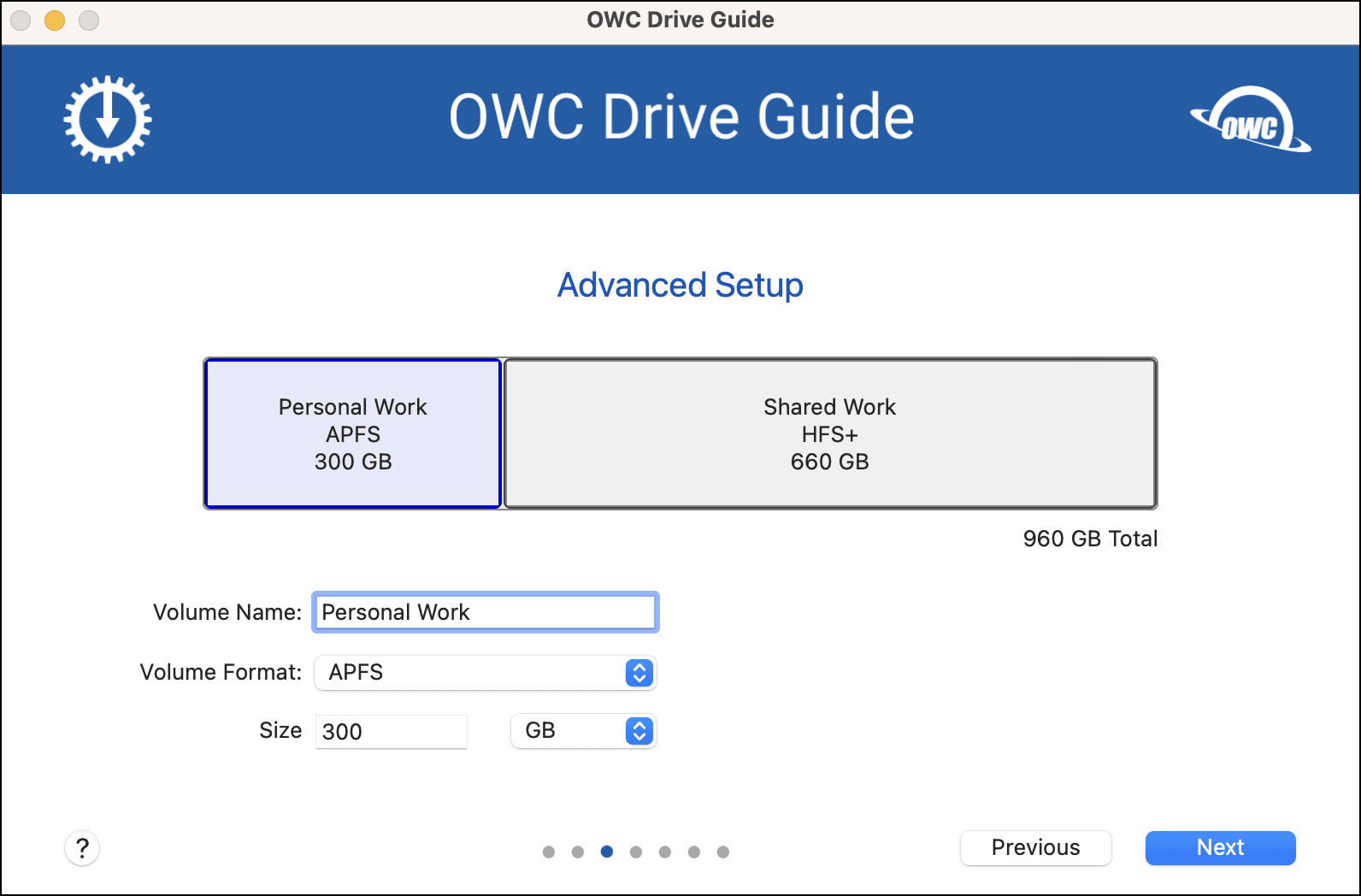
Task: Click the Volume Name text field
Action: coord(486,612)
